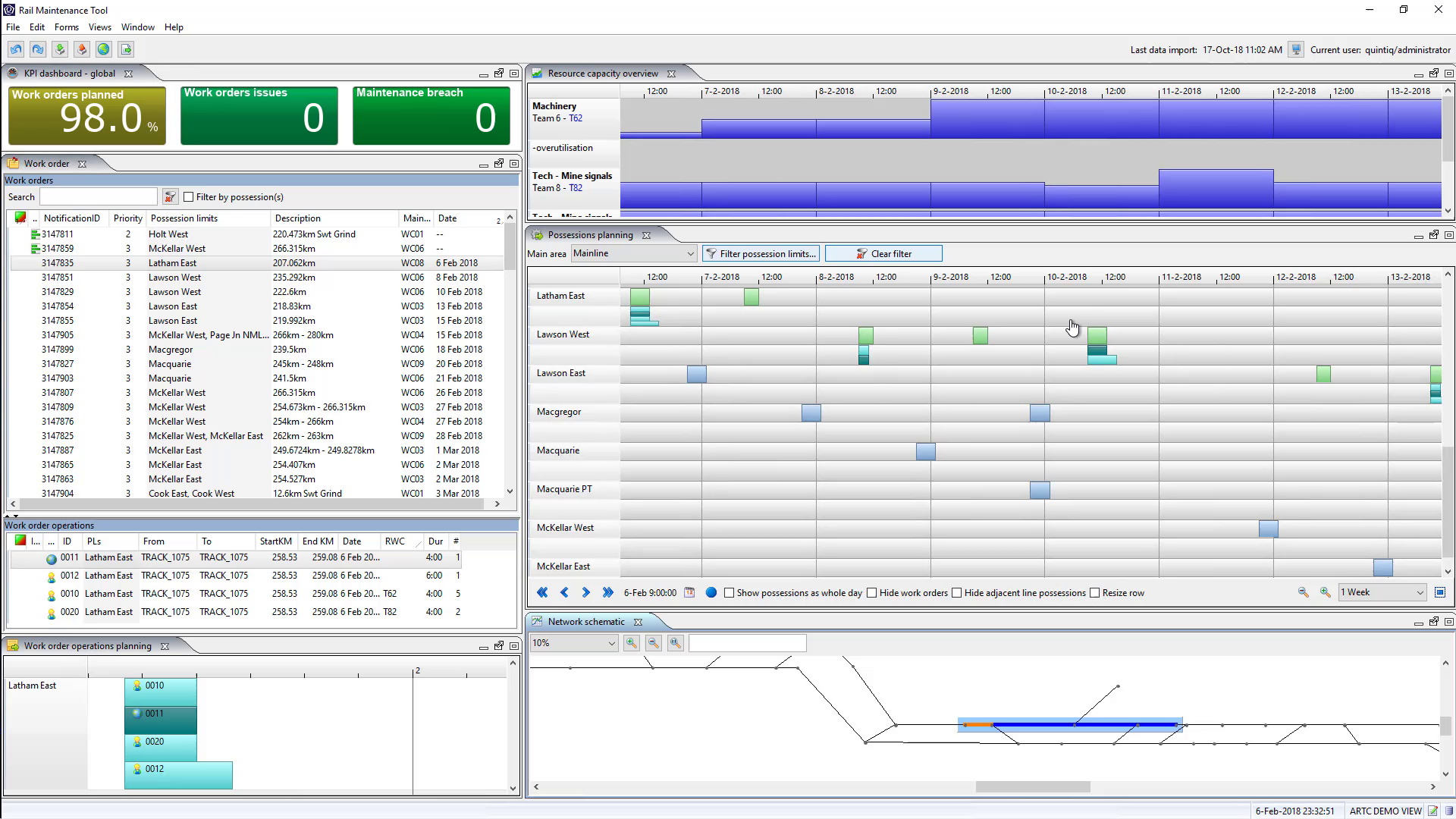Click the export document toolbar icon
This screenshot has height=819, width=1456.
[x=126, y=49]
